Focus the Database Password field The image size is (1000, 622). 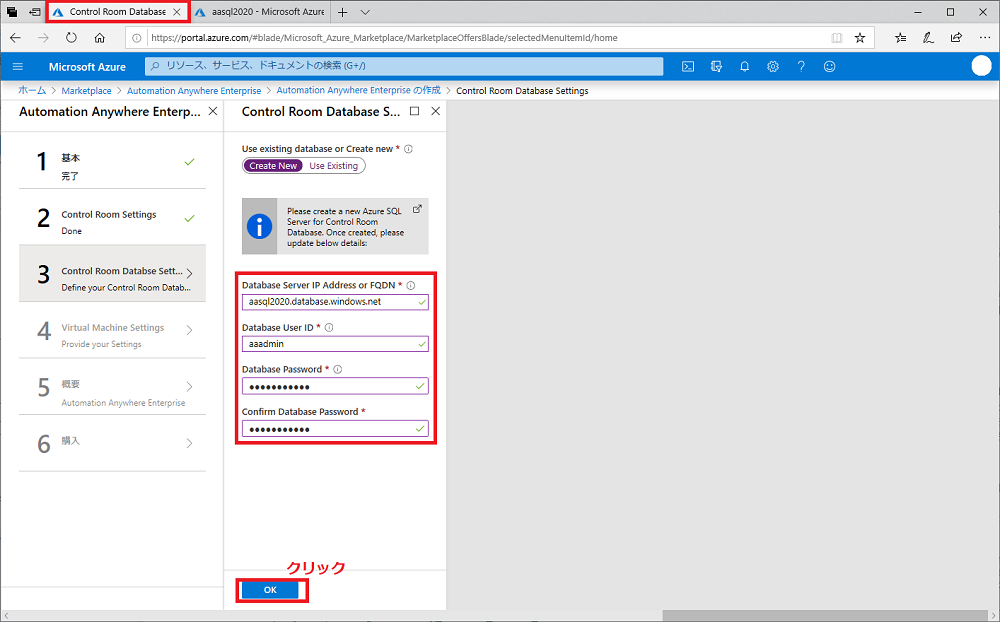(335, 386)
